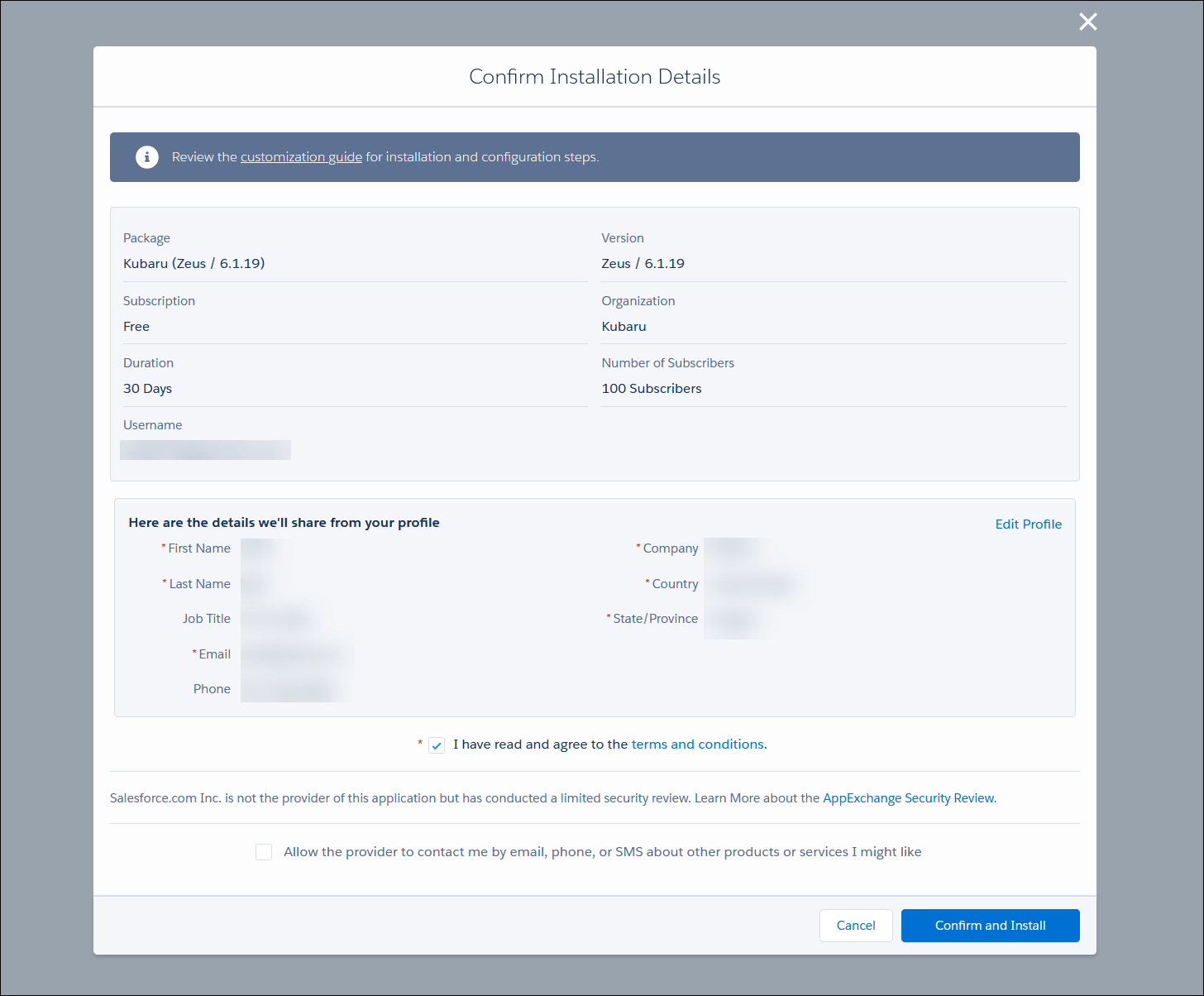Click 'Here are the details we'll share' heading
This screenshot has width=1204, height=996.
point(284,523)
